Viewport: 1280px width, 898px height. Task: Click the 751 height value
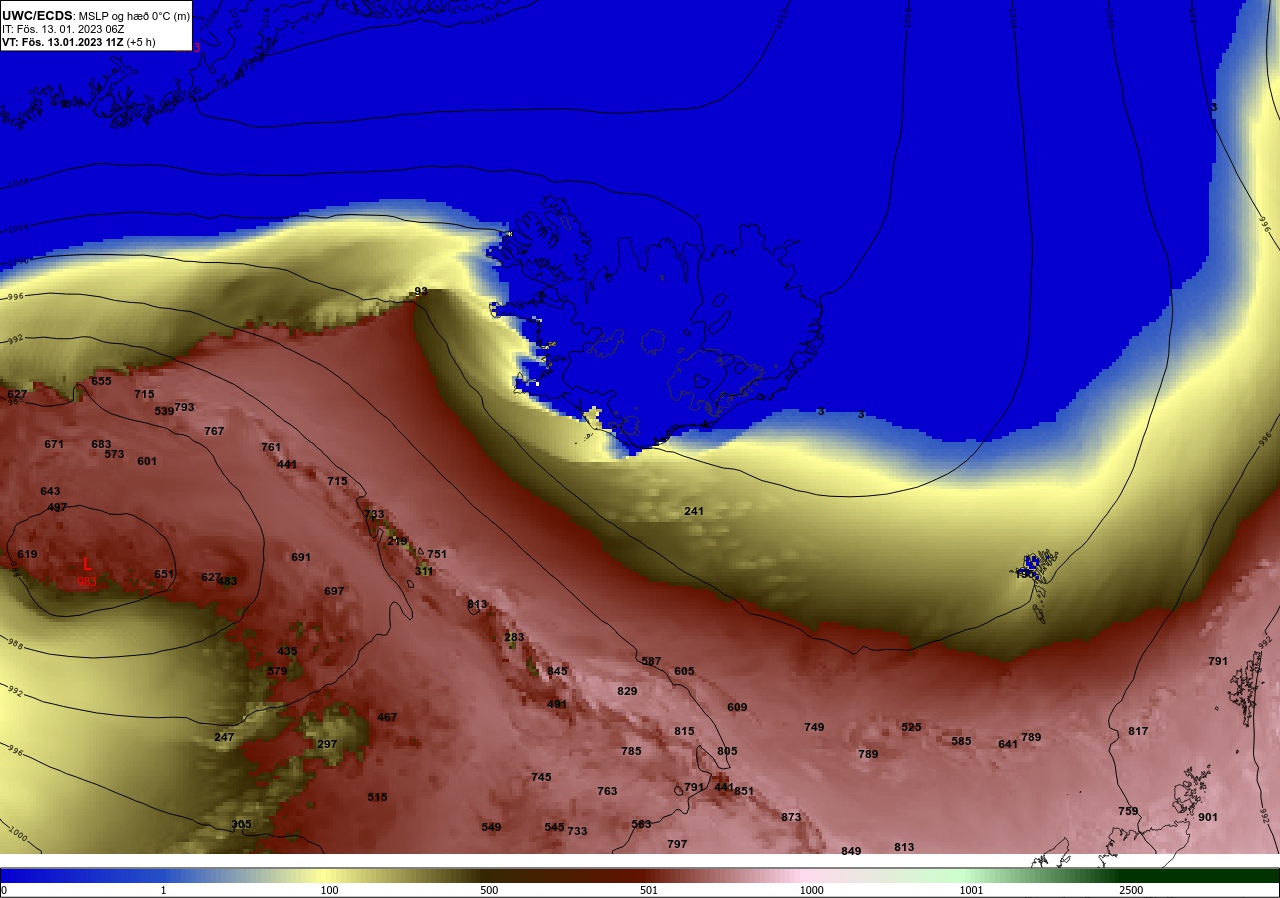pyautogui.click(x=437, y=554)
